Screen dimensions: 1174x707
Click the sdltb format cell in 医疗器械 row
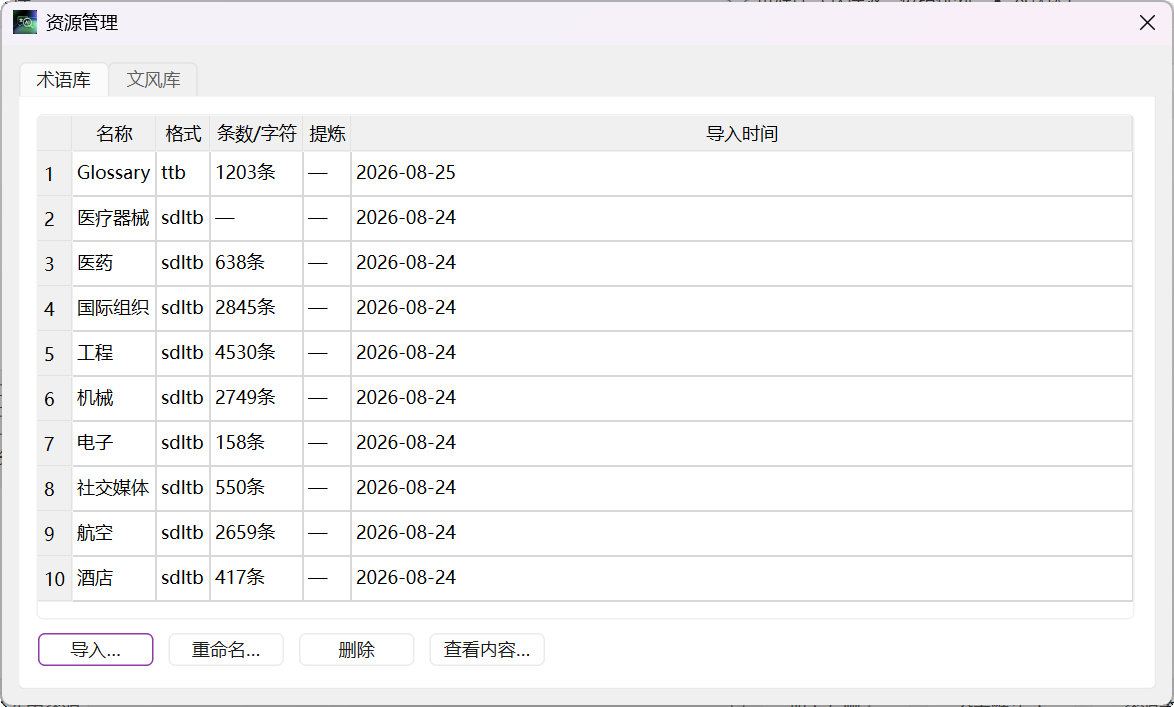183,218
